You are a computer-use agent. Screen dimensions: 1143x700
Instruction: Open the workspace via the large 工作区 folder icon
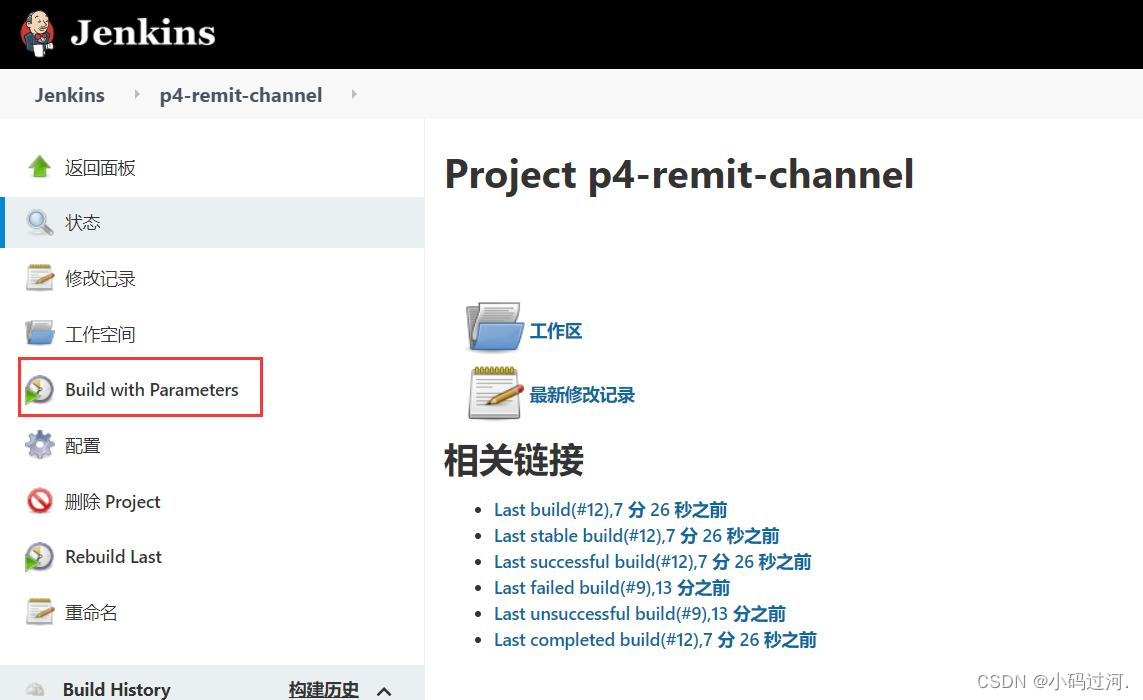pos(493,326)
